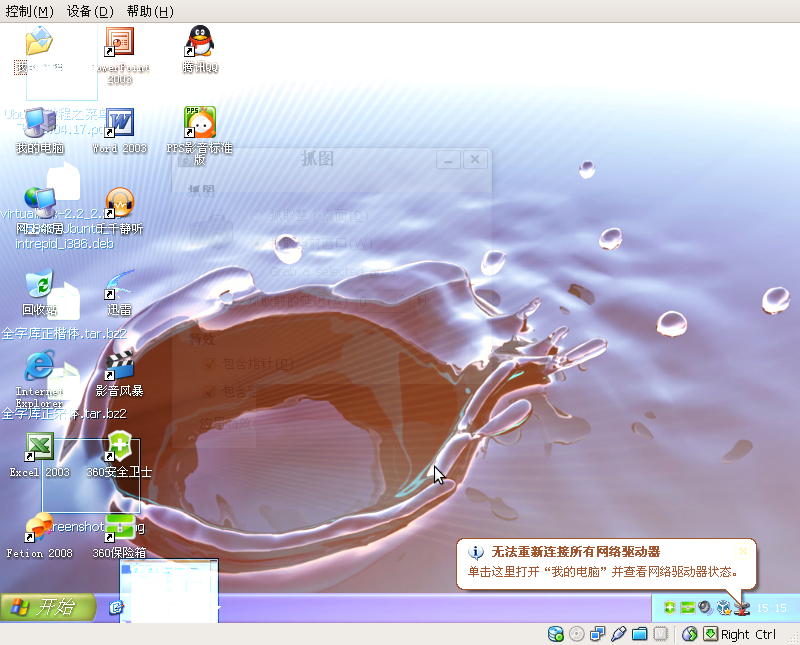The width and height of the screenshot is (800, 645).
Task: Select the 千千静听 headphone desktop shortcut
Action: pyautogui.click(x=120, y=211)
